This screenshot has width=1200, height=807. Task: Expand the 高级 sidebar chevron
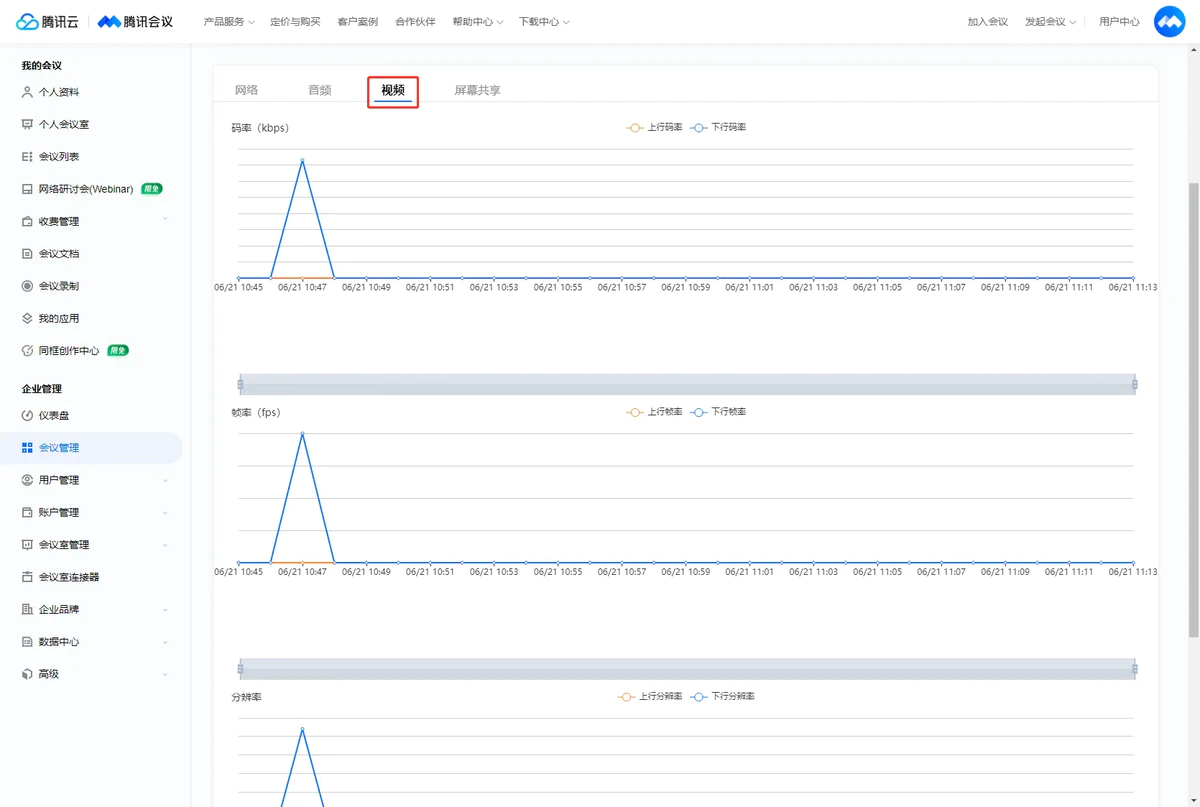165,674
